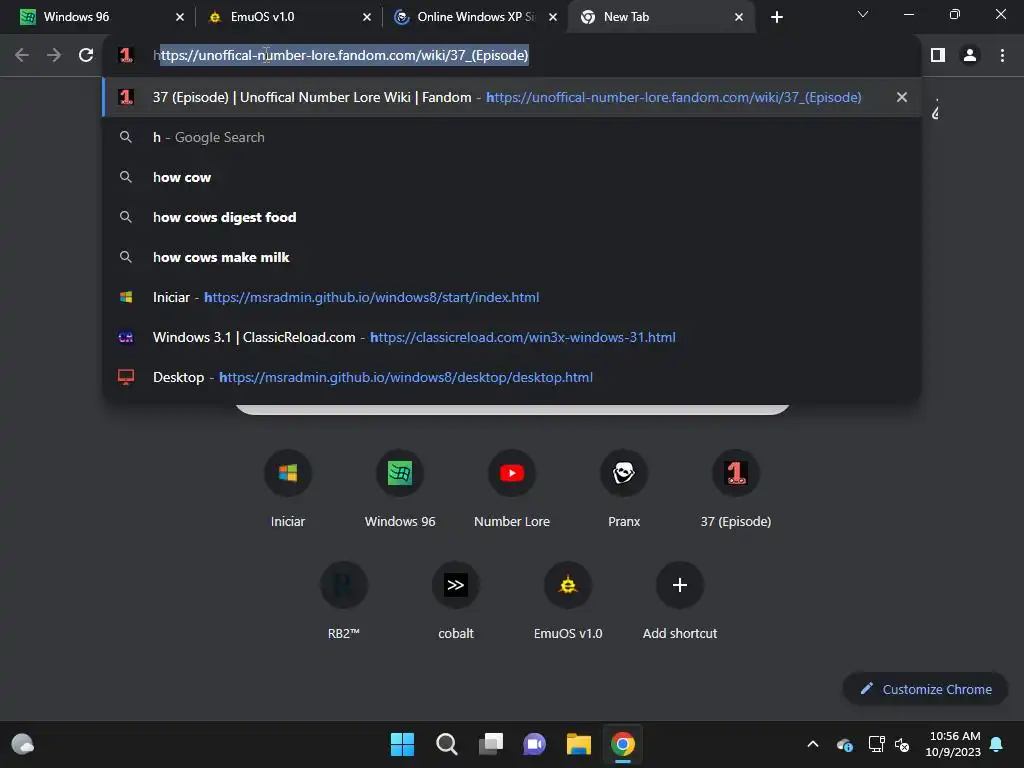Click the OneDrive tray icon
The width and height of the screenshot is (1024, 768).
(844, 744)
